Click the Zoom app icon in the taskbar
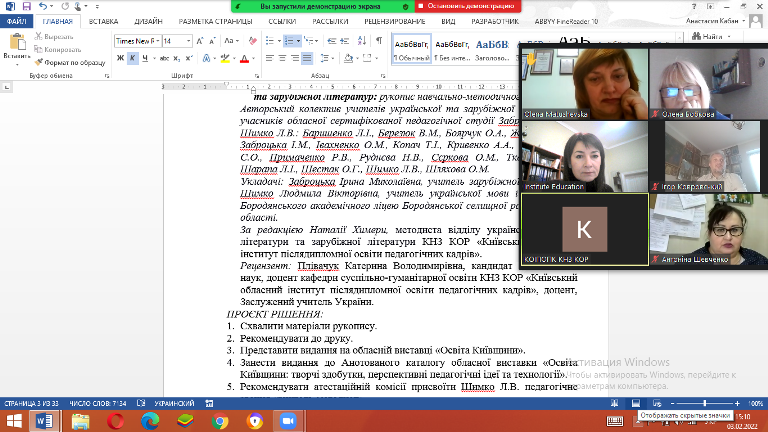Screen dimensions: 768x432 tap(288, 421)
